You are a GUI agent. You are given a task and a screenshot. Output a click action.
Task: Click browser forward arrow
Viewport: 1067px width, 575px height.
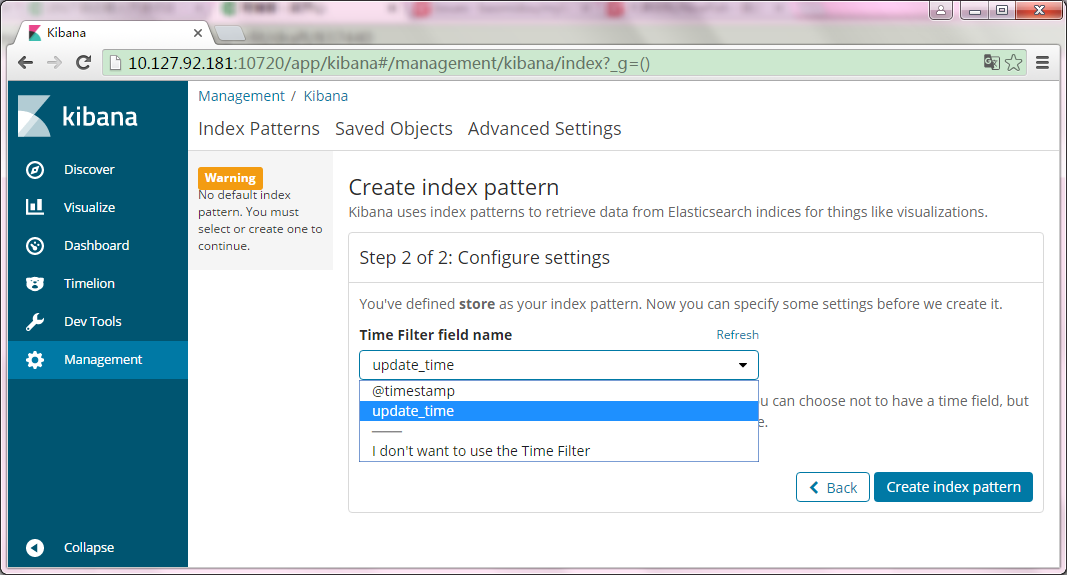click(54, 63)
